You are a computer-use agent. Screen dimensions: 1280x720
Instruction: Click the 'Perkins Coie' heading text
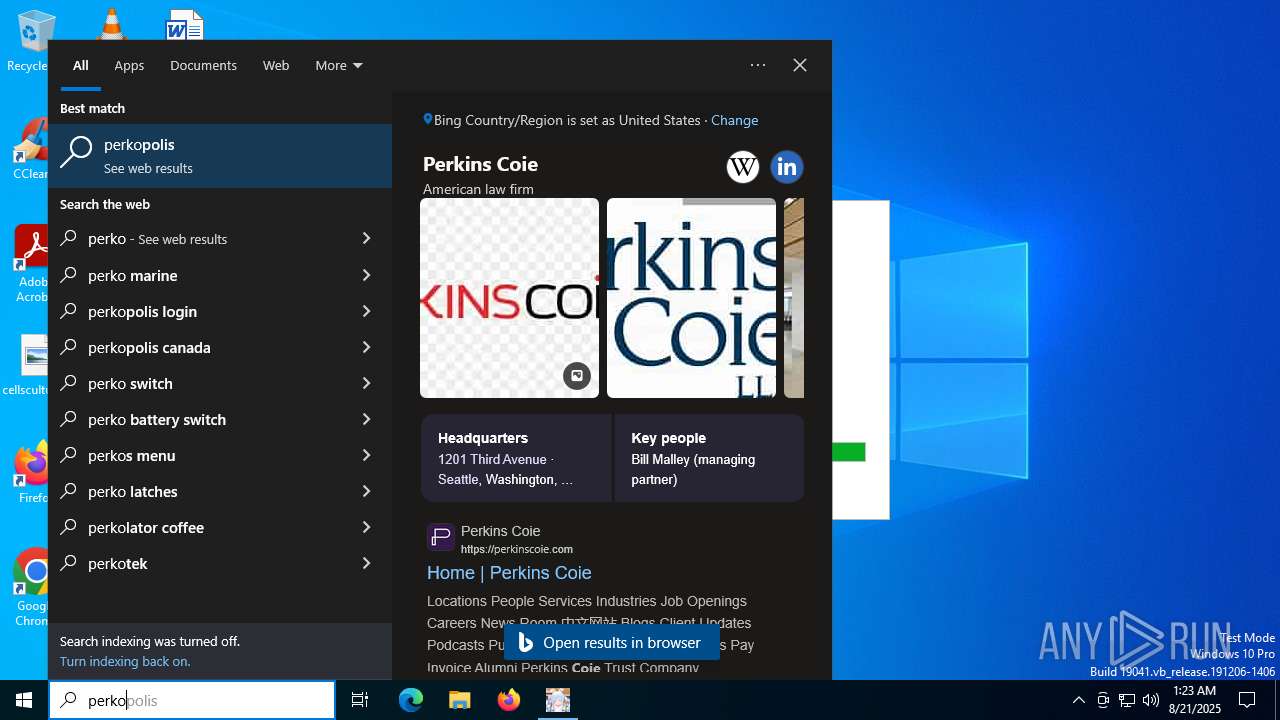[x=480, y=164]
